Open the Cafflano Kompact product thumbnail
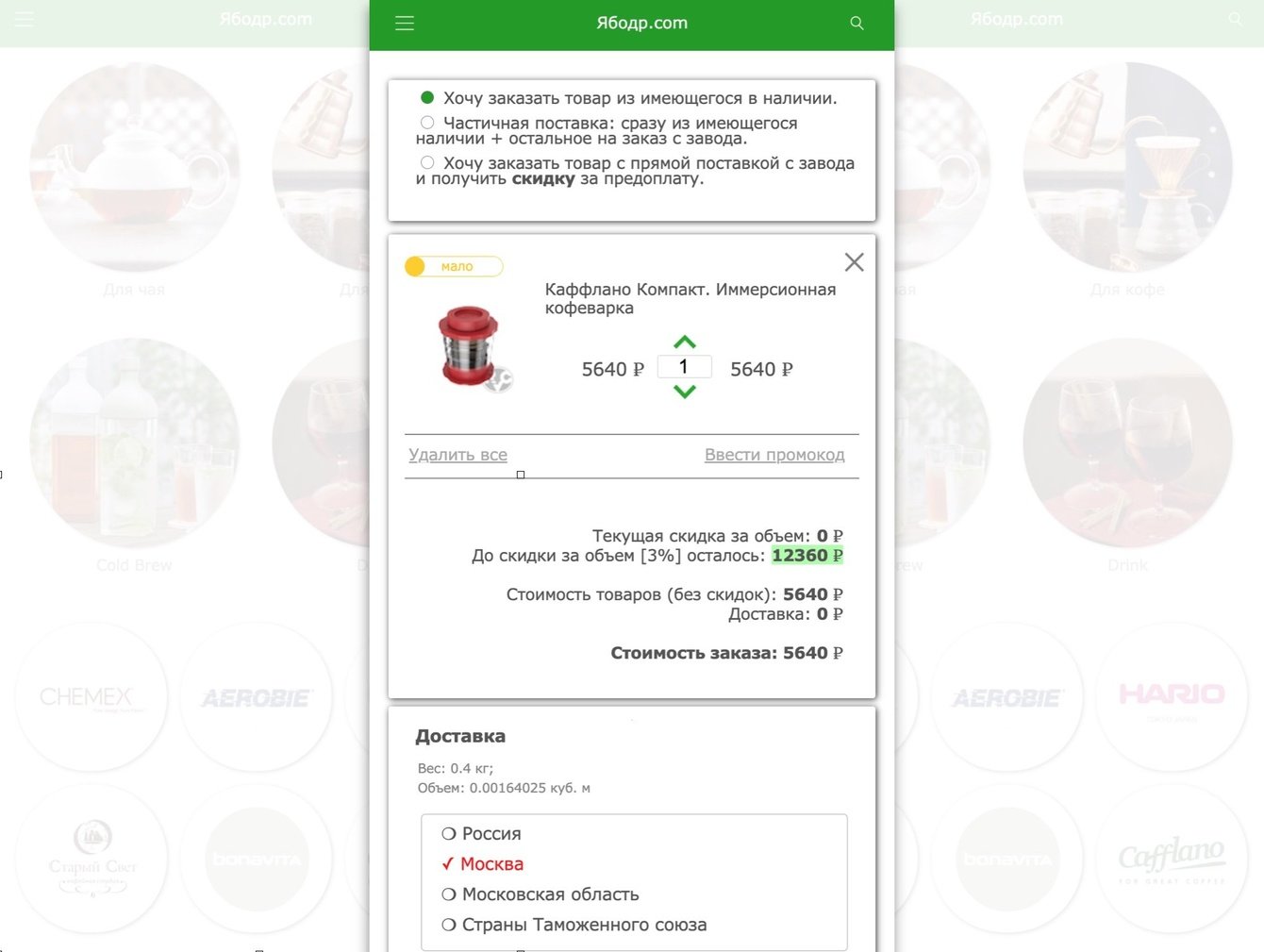 pos(474,347)
